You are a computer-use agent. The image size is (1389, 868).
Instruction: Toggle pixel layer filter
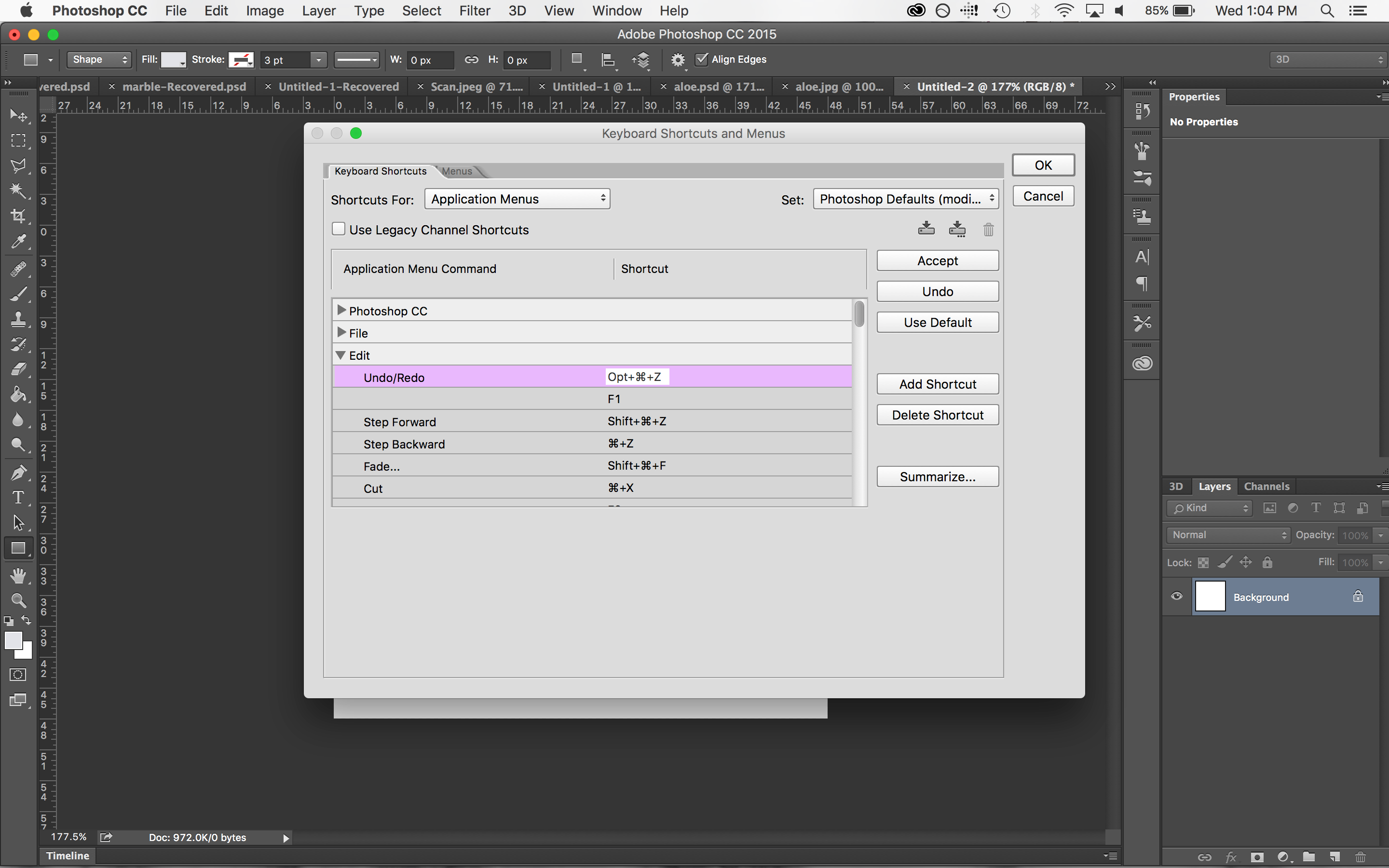click(x=1269, y=508)
